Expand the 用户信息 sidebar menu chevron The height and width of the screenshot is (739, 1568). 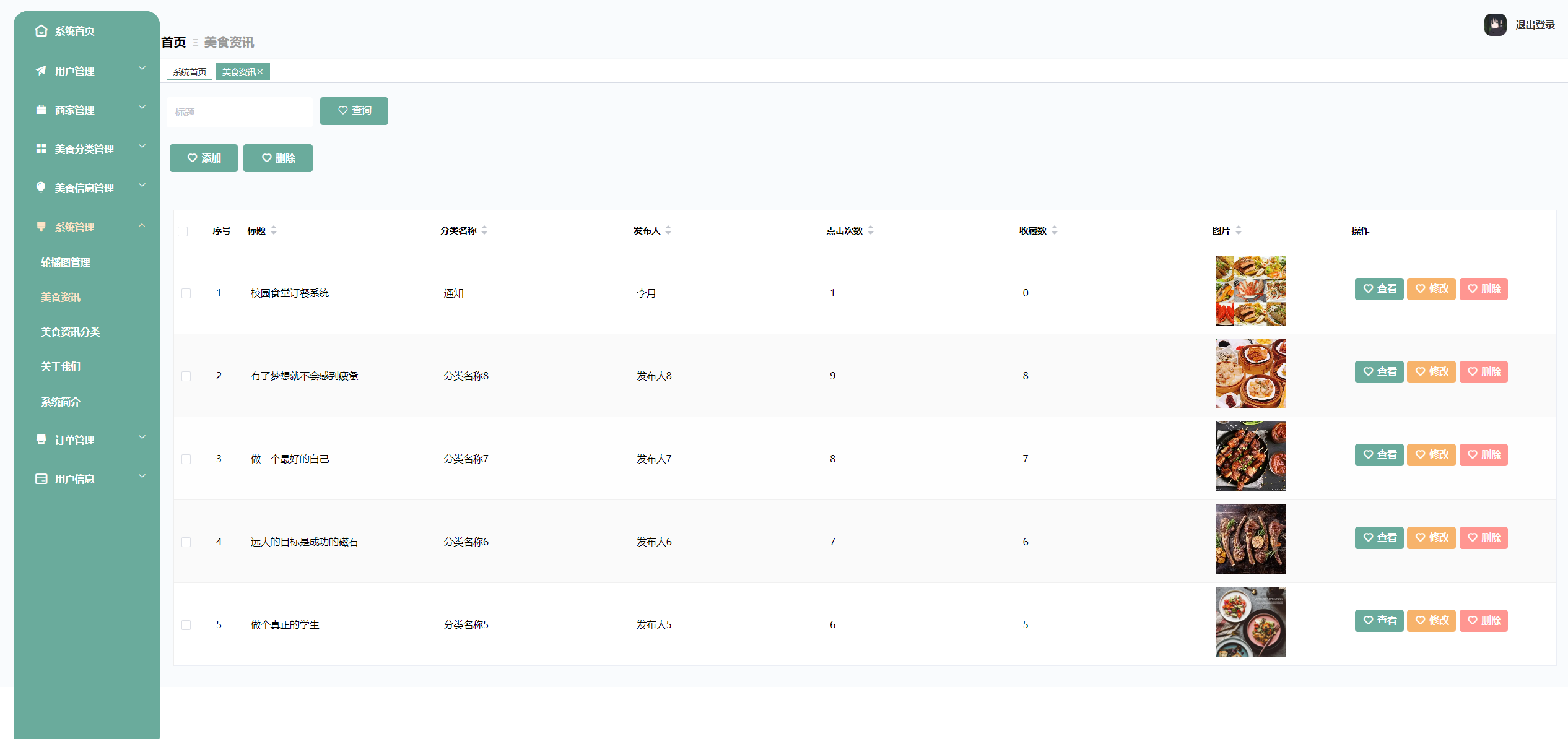(142, 477)
